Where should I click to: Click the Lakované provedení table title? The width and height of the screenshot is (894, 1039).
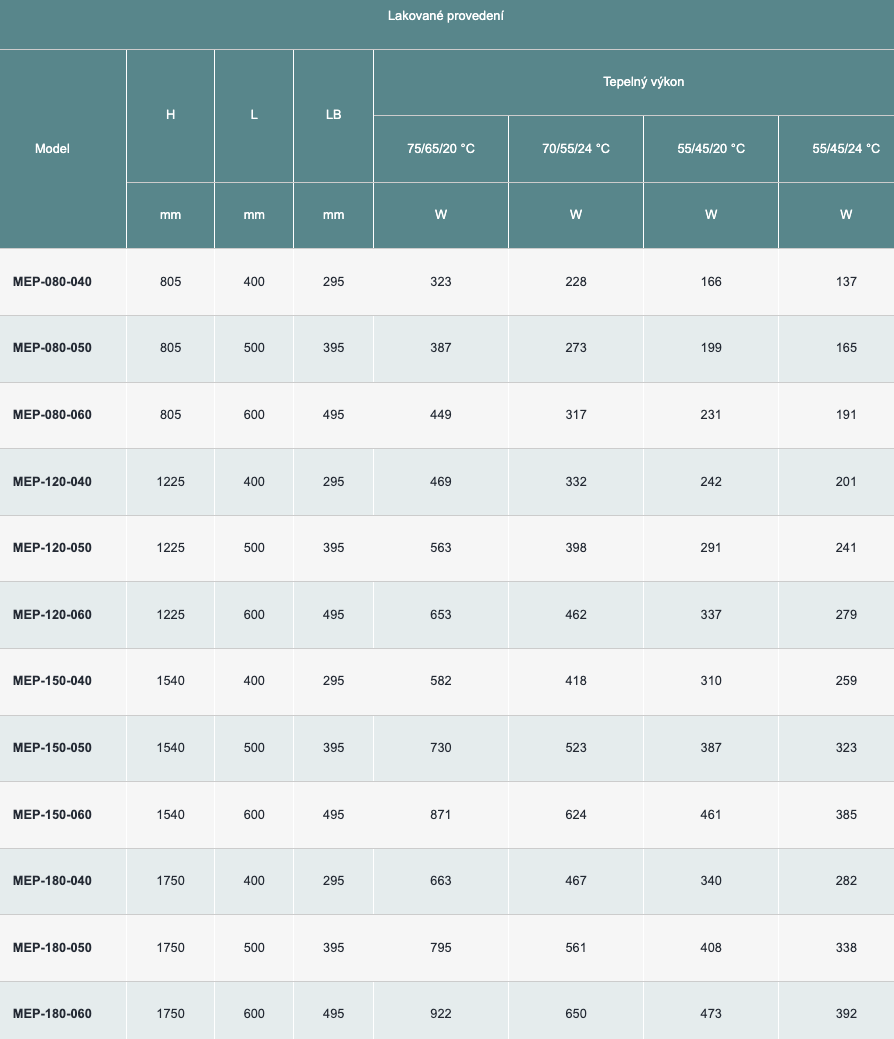click(445, 16)
